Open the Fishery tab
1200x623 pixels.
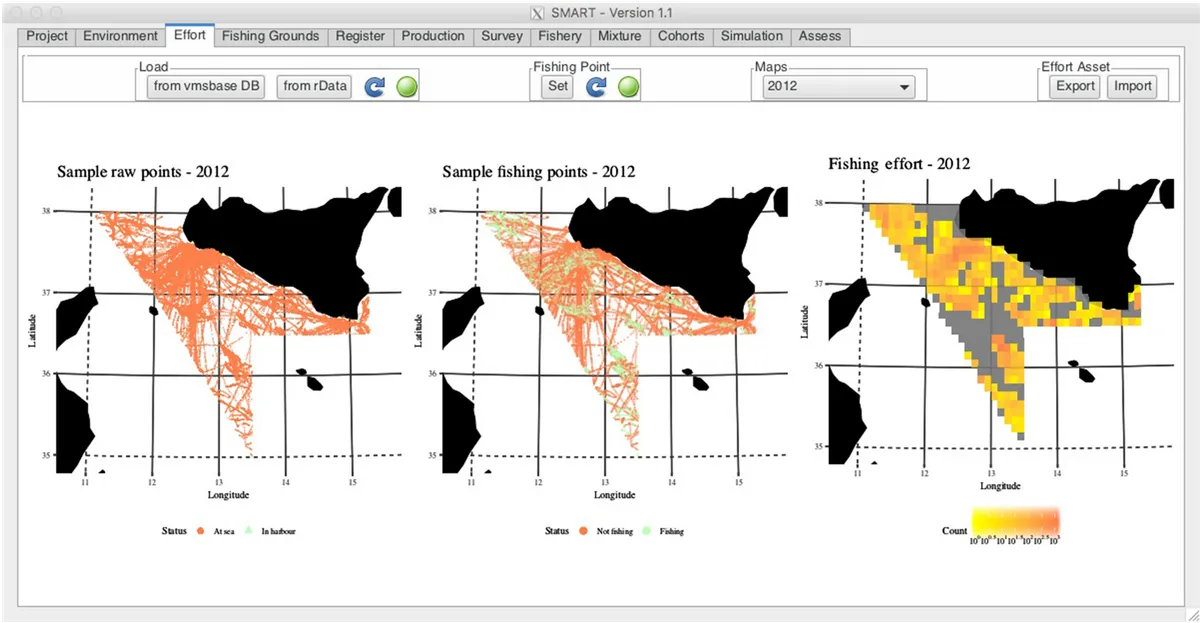[559, 36]
